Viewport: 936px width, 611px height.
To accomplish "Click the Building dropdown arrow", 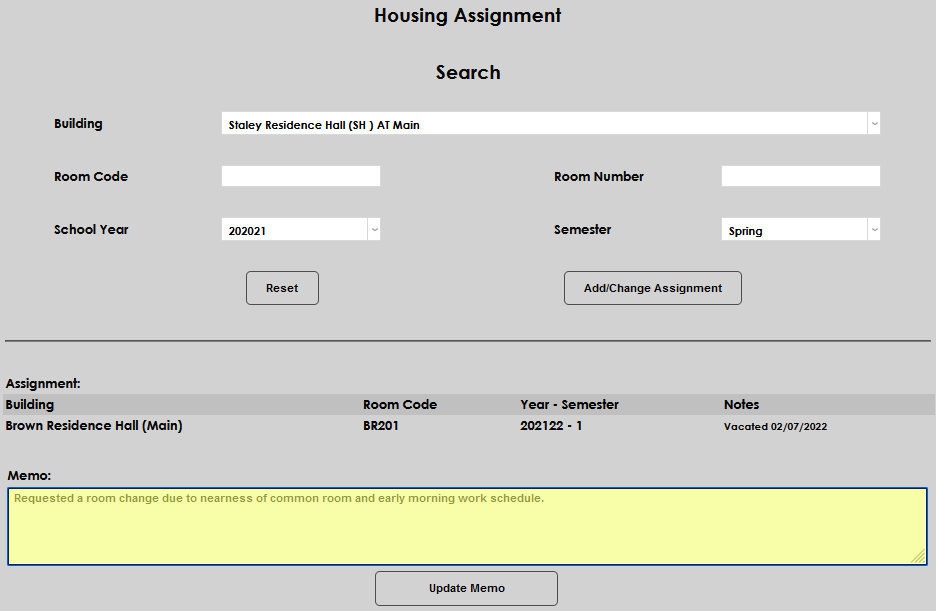I will [873, 123].
